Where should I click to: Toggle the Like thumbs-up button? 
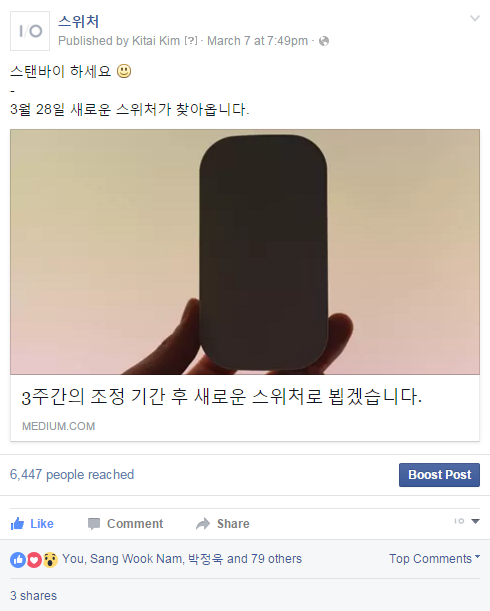click(x=32, y=524)
